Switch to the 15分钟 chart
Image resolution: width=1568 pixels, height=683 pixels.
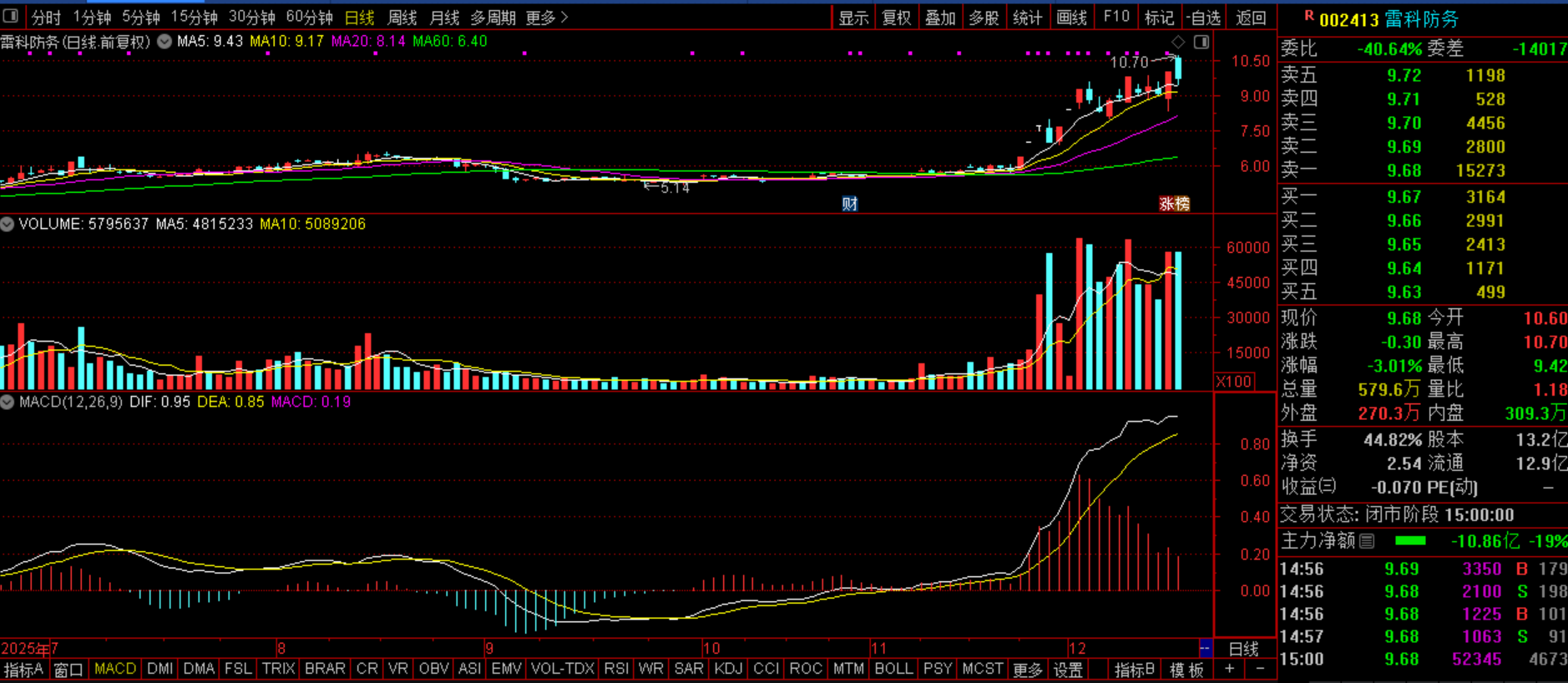point(195,18)
